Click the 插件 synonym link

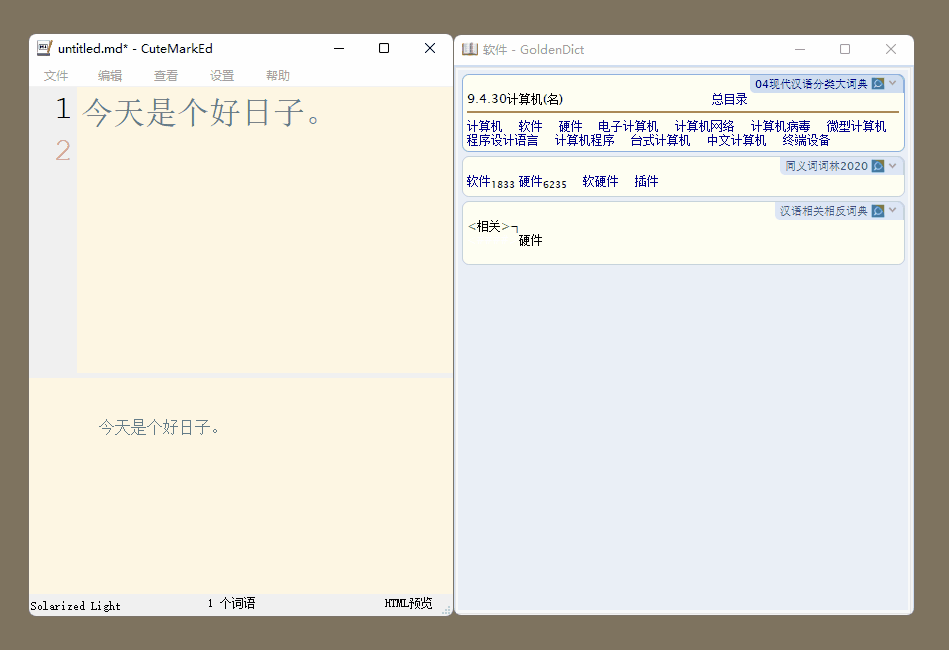pos(646,182)
